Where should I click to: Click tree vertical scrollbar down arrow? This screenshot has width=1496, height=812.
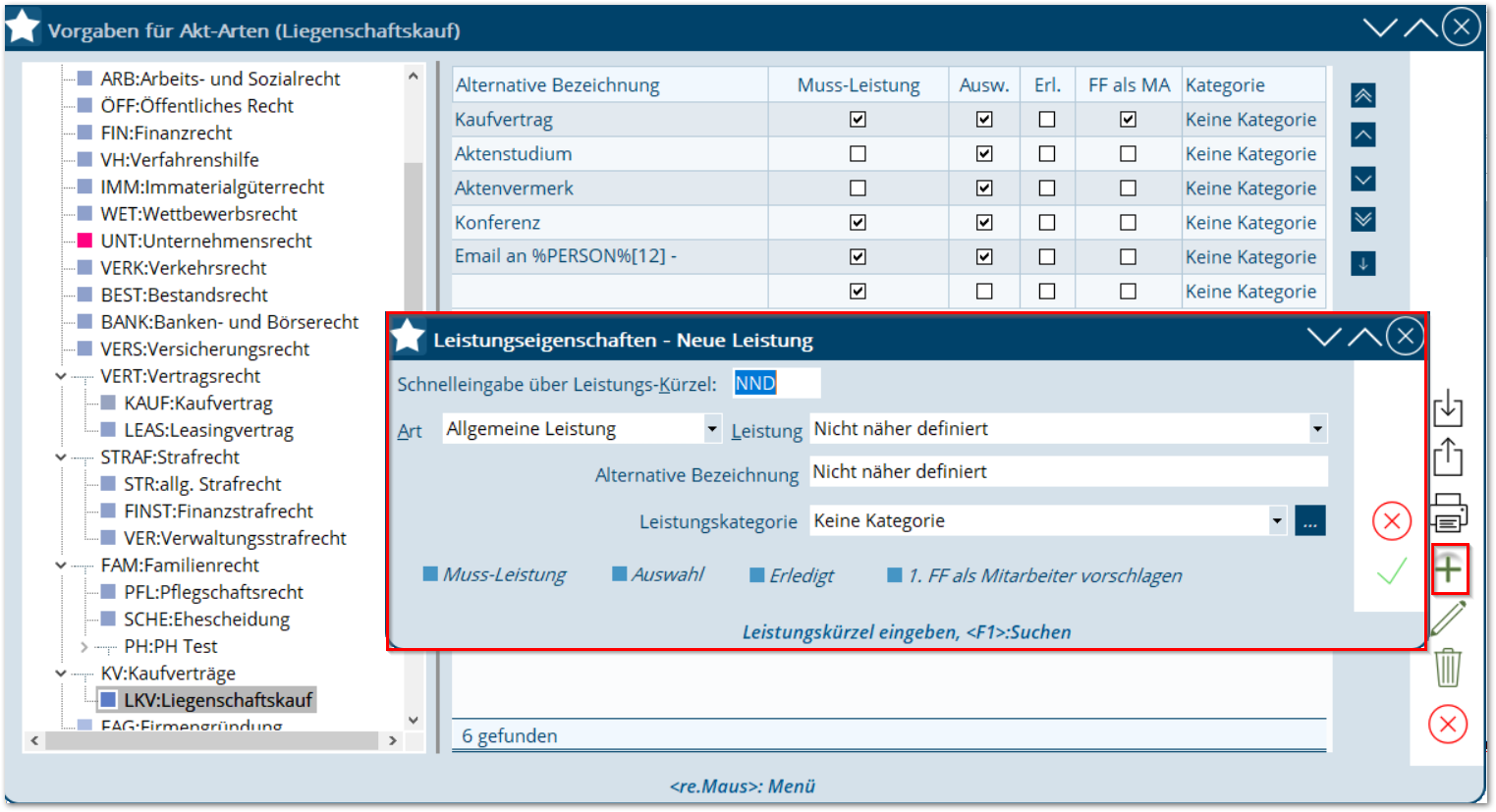pos(414,720)
